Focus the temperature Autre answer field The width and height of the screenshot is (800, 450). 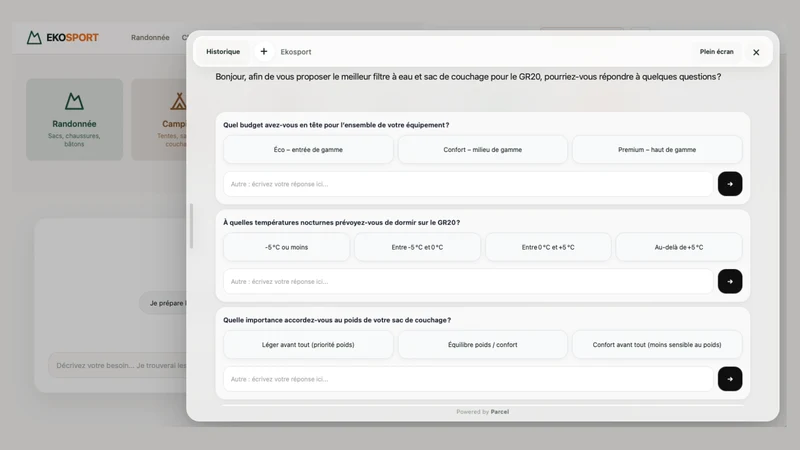pos(468,281)
